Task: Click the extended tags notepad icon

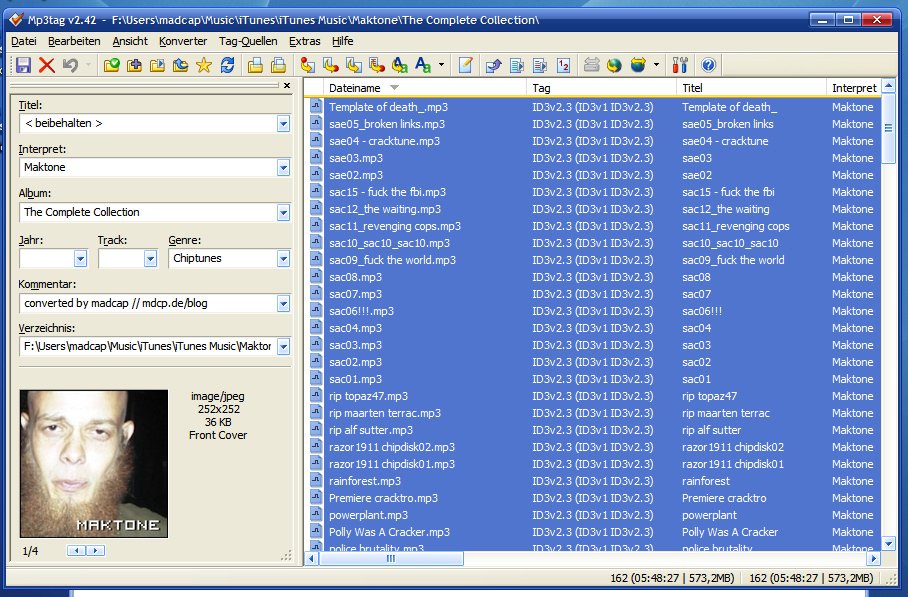Action: pos(465,65)
